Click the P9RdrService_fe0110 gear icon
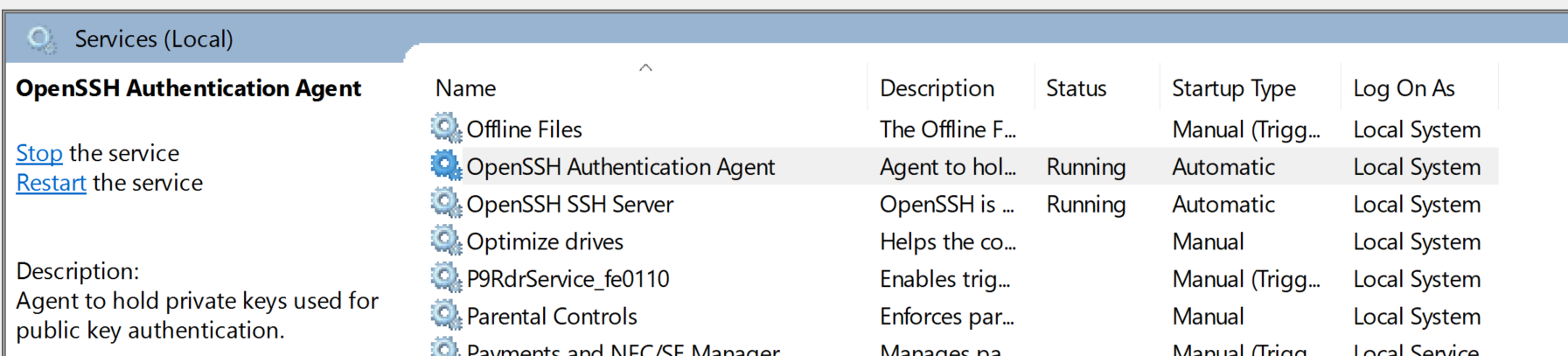Image resolution: width=1568 pixels, height=356 pixels. click(x=446, y=278)
